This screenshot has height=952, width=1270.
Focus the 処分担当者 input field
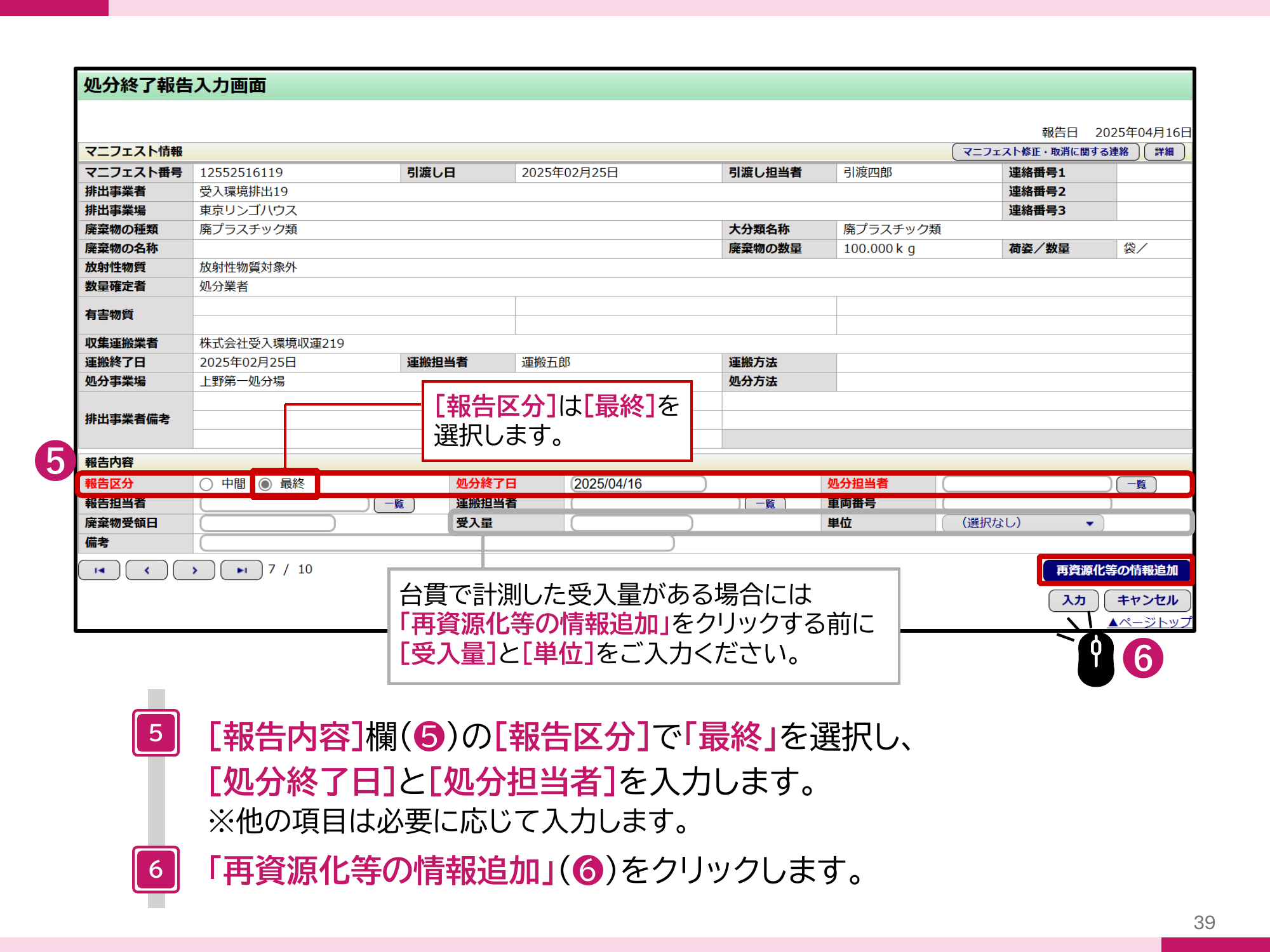pyautogui.click(x=1027, y=484)
